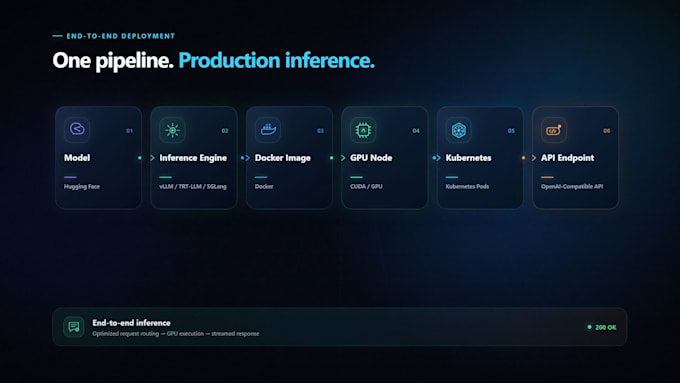Image resolution: width=680 pixels, height=383 pixels.
Task: Click arrow between Model and Inference Engine
Action: click(x=152, y=158)
